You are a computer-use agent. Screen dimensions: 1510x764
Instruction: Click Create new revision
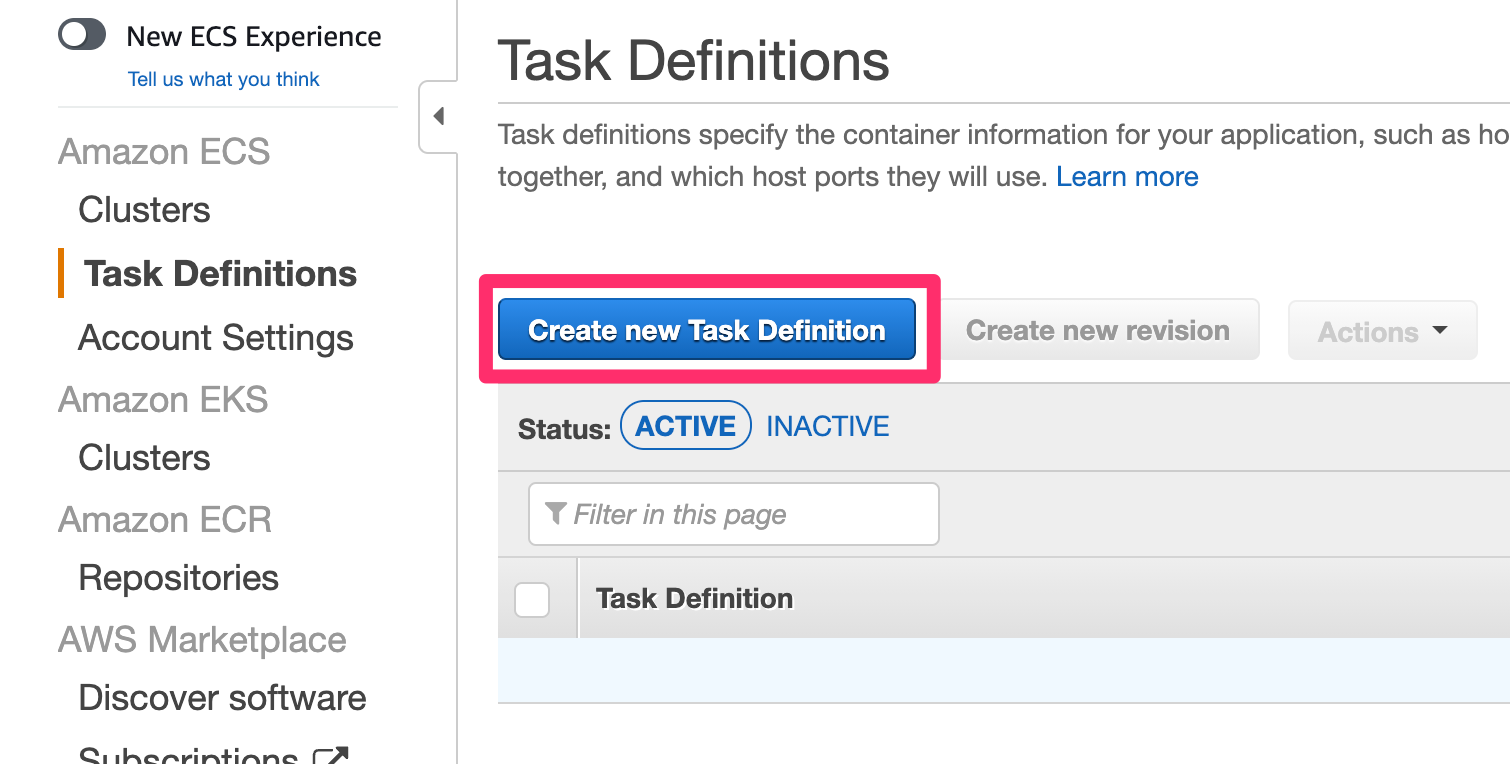point(1098,329)
